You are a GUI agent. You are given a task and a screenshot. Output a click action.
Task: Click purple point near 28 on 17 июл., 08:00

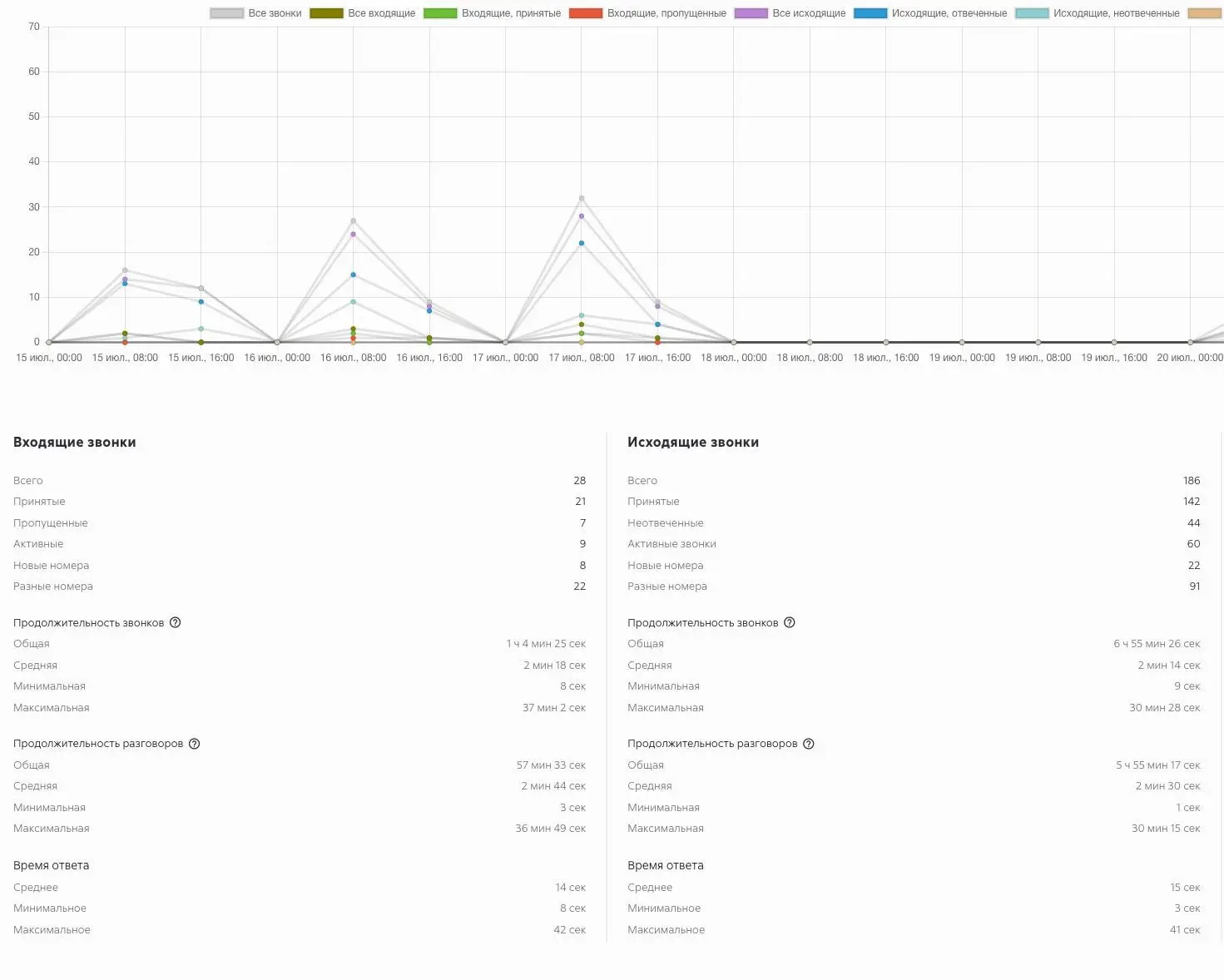582,216
